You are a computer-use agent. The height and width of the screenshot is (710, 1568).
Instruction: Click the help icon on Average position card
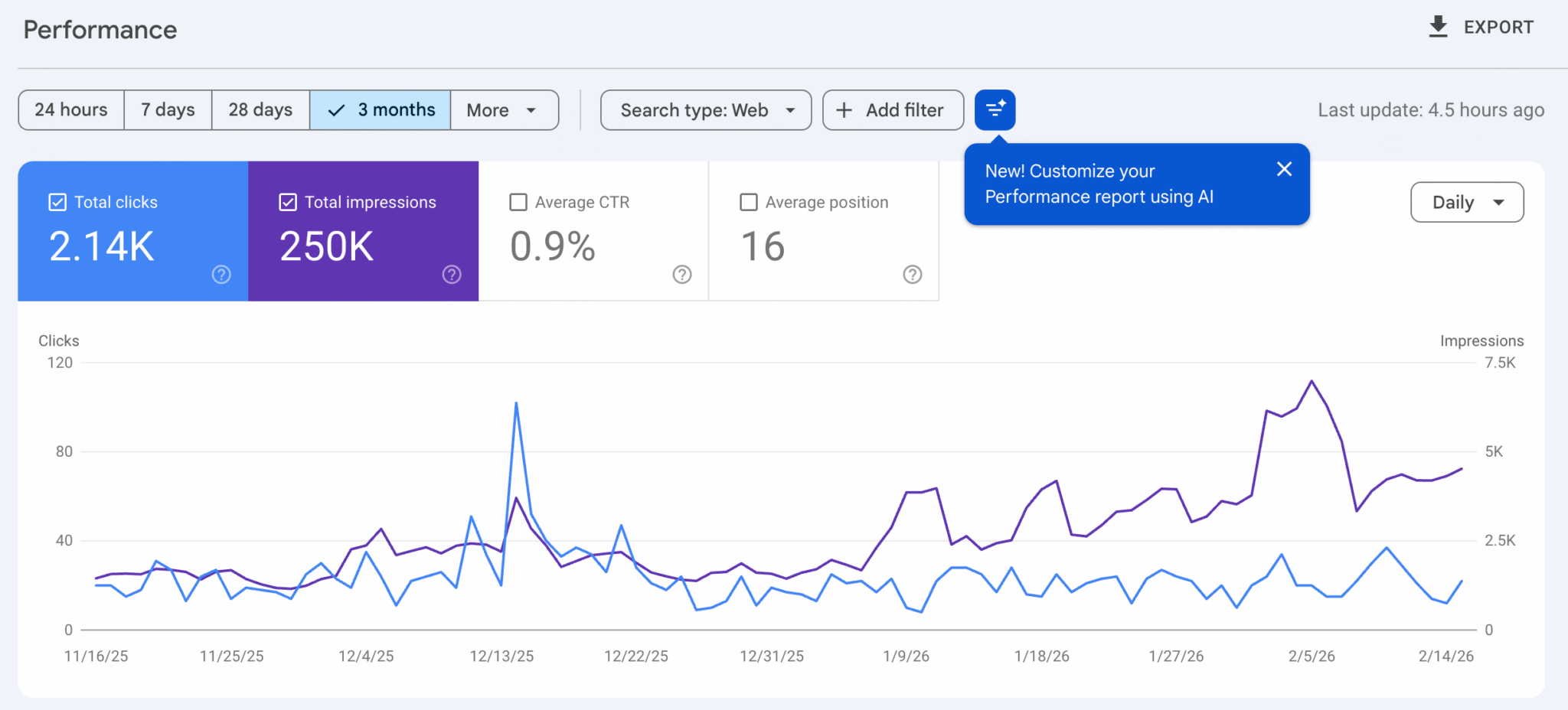[x=912, y=274]
